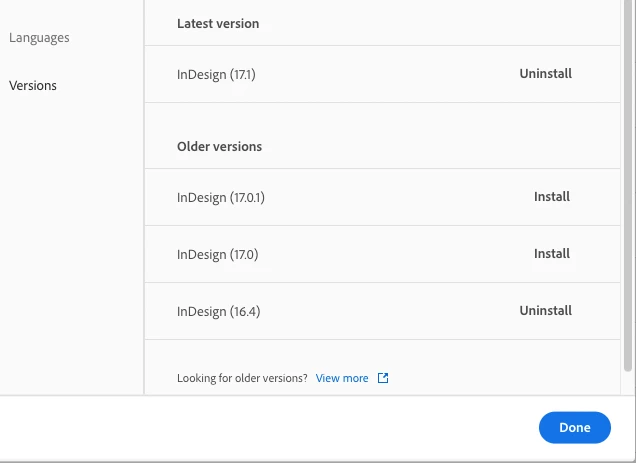636x463 pixels.
Task: Click the blue Done button
Action: coord(575,427)
